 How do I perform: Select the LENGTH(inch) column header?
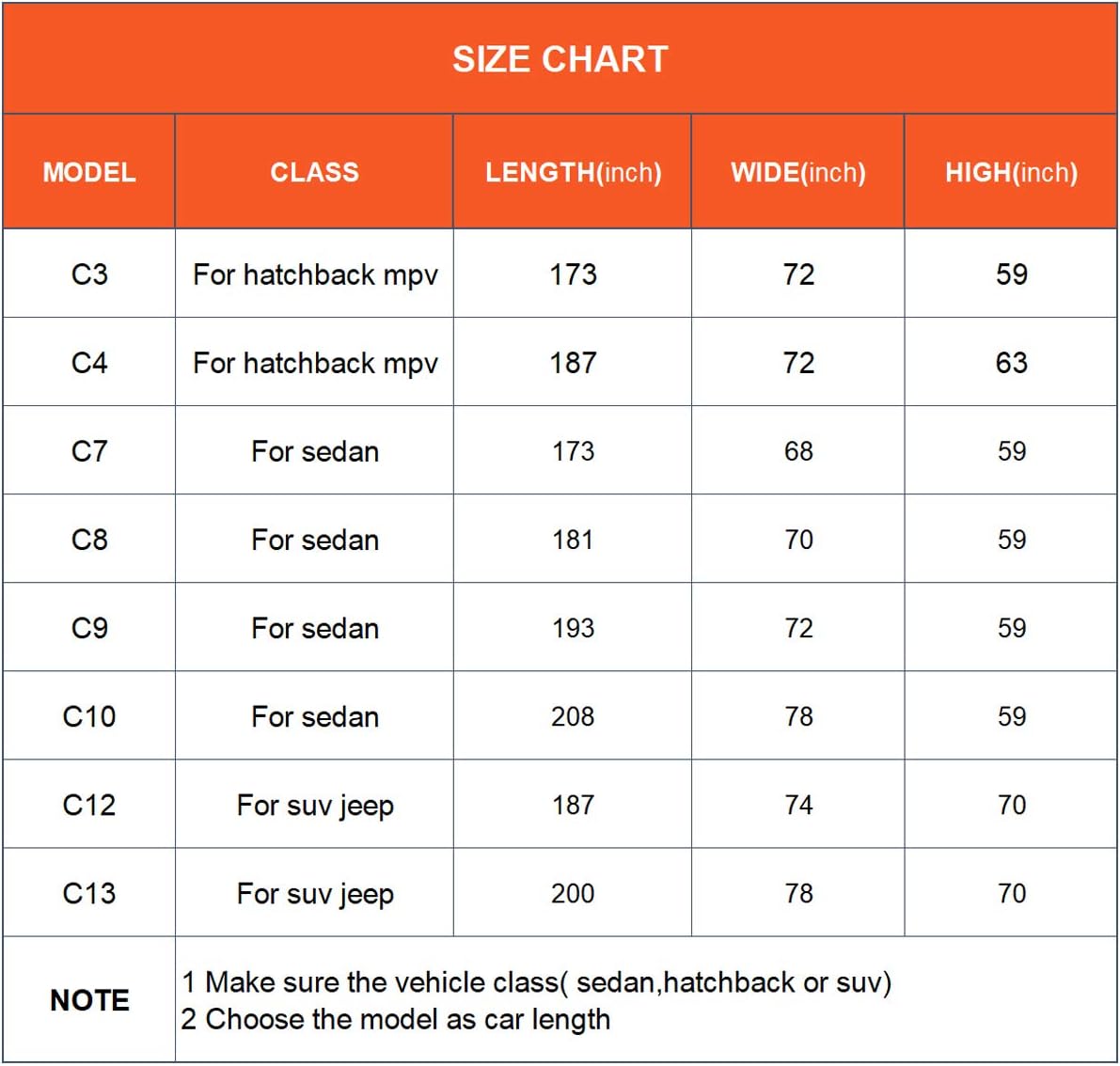click(573, 172)
